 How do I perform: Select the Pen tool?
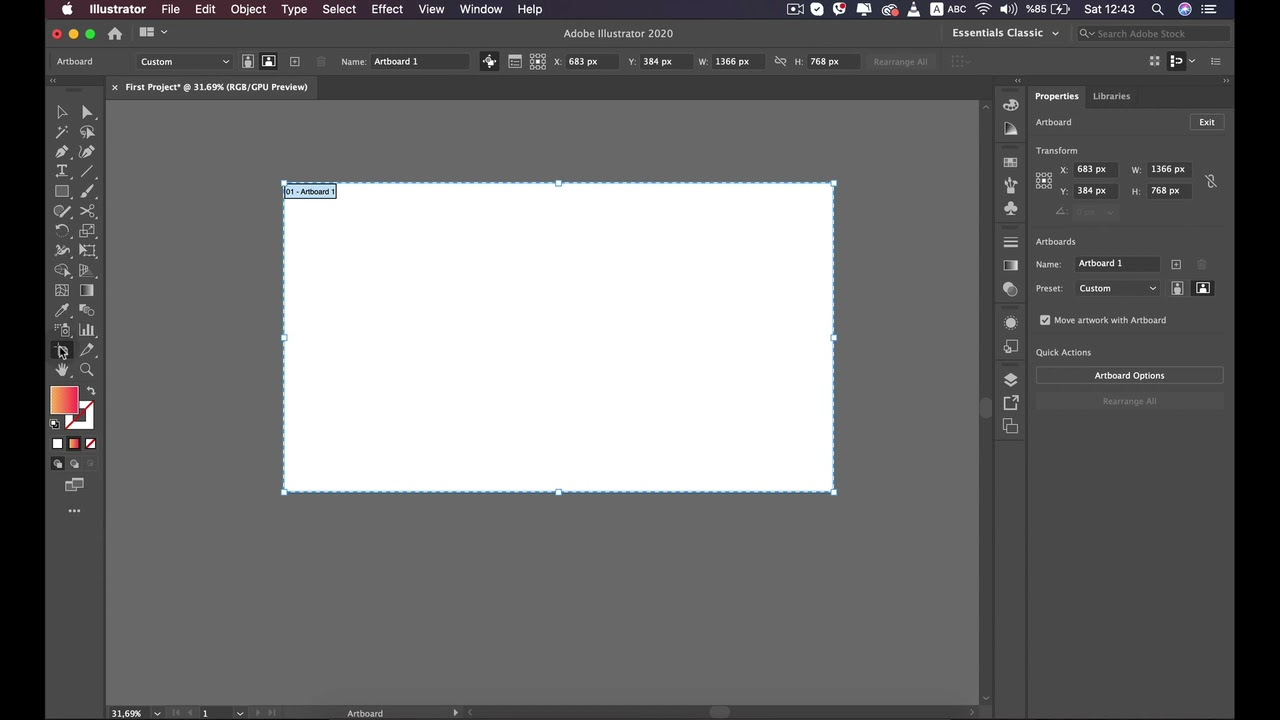62,152
